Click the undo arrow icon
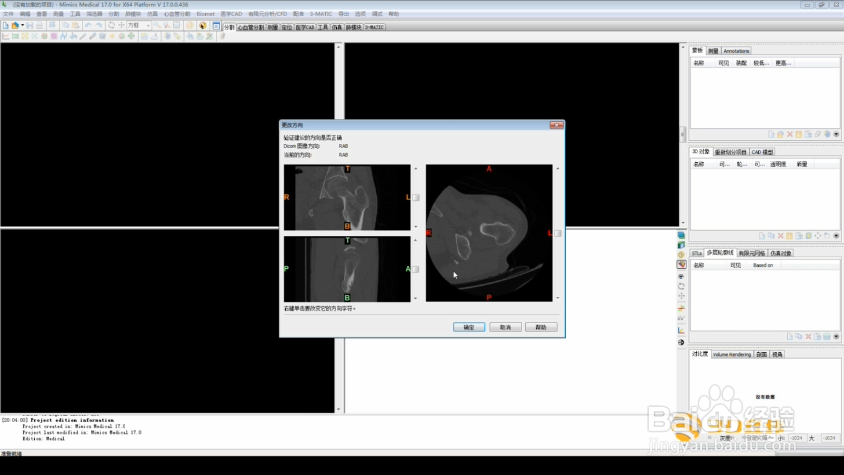The width and height of the screenshot is (844, 475). click(x=88, y=25)
